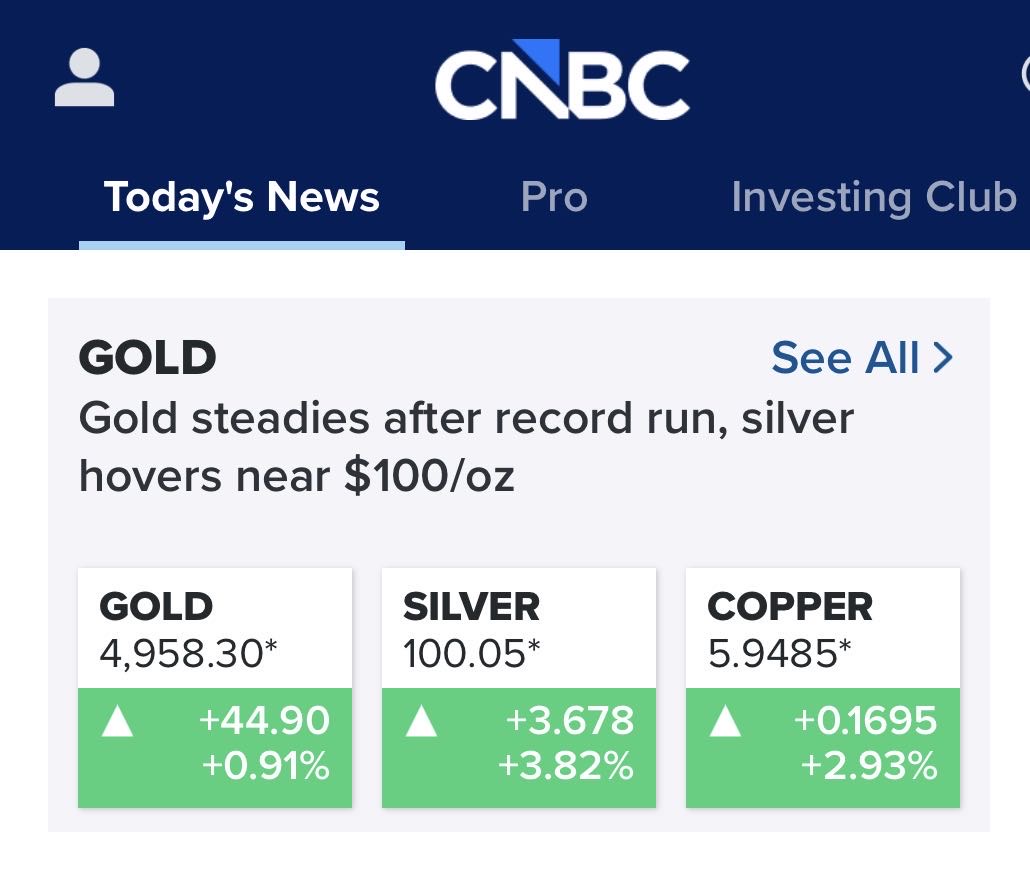
Task: Open the COPPER quote card title
Action: (790, 606)
